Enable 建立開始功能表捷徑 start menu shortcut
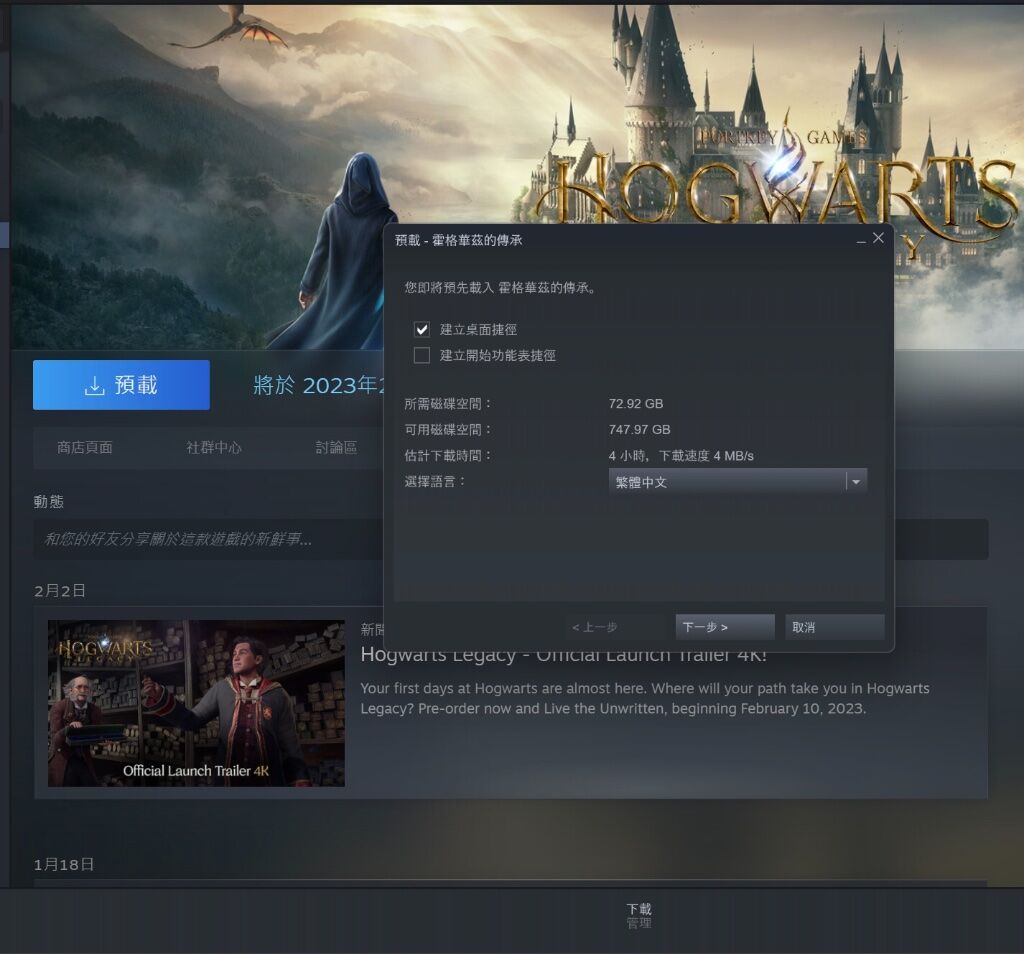The height and width of the screenshot is (954, 1024). [422, 355]
